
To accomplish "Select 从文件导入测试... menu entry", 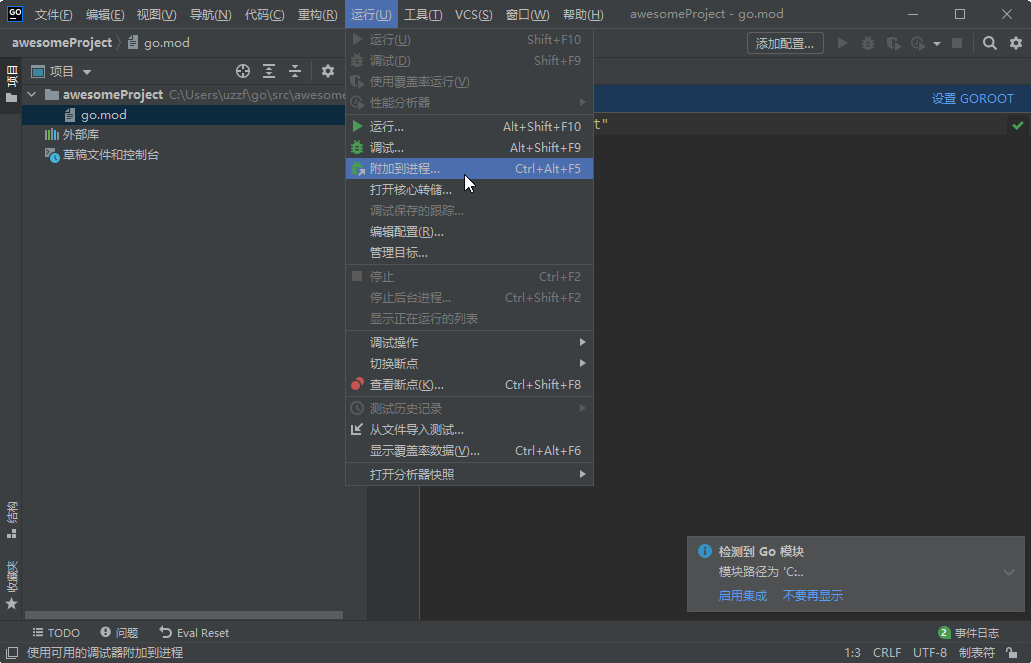I will coord(469,430).
